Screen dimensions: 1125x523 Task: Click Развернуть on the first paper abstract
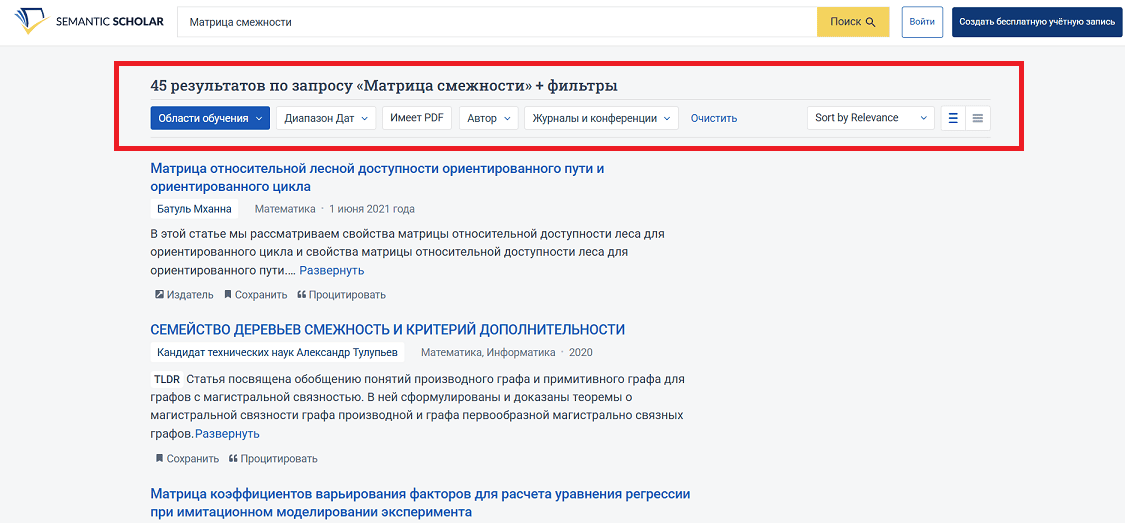pos(331,270)
